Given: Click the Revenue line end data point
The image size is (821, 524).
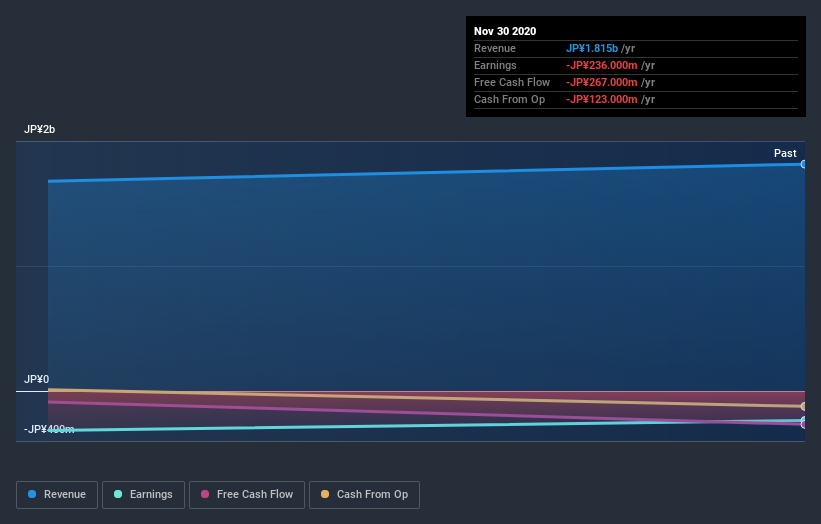Looking at the screenshot, I should click(803, 164).
